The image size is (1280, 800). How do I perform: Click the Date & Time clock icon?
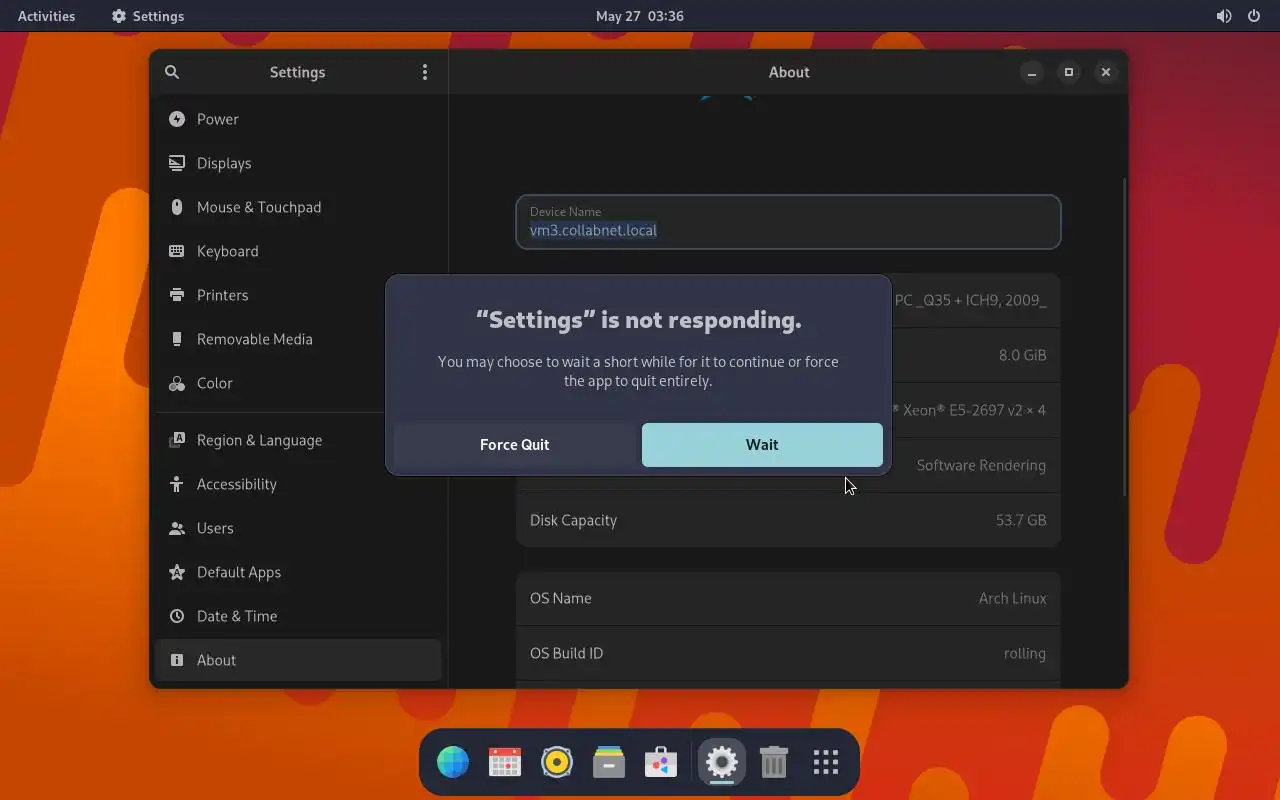click(177, 616)
